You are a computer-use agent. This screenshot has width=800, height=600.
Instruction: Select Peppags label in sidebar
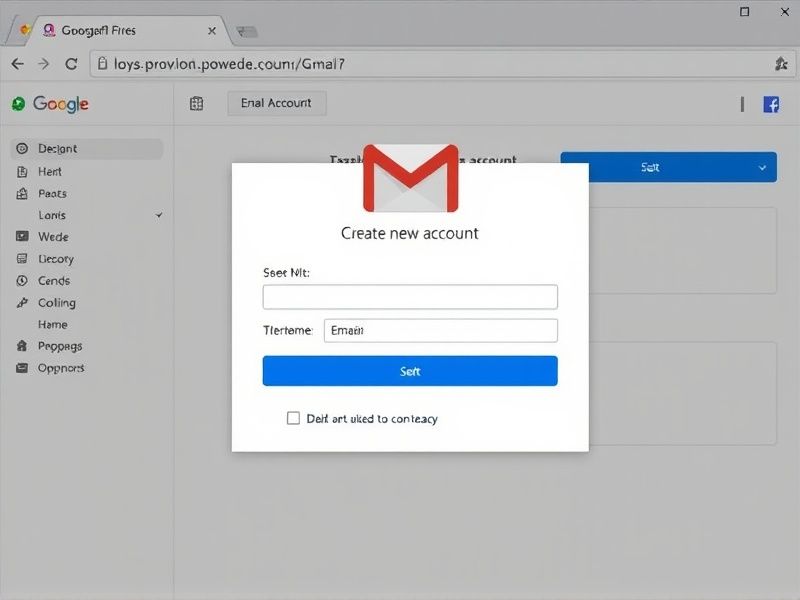tap(60, 346)
